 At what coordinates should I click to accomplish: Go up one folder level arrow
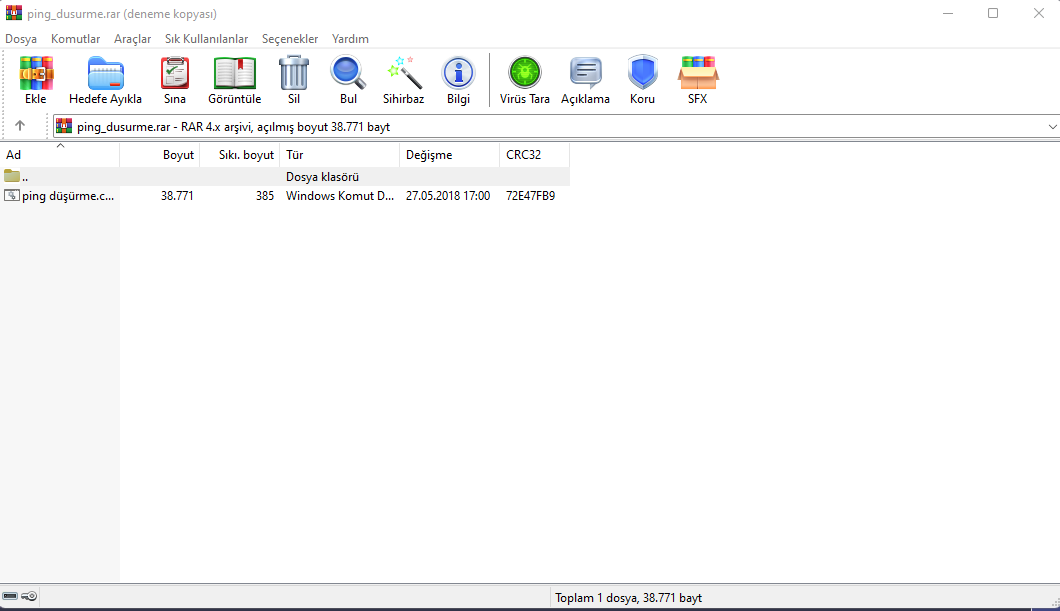tap(20, 126)
